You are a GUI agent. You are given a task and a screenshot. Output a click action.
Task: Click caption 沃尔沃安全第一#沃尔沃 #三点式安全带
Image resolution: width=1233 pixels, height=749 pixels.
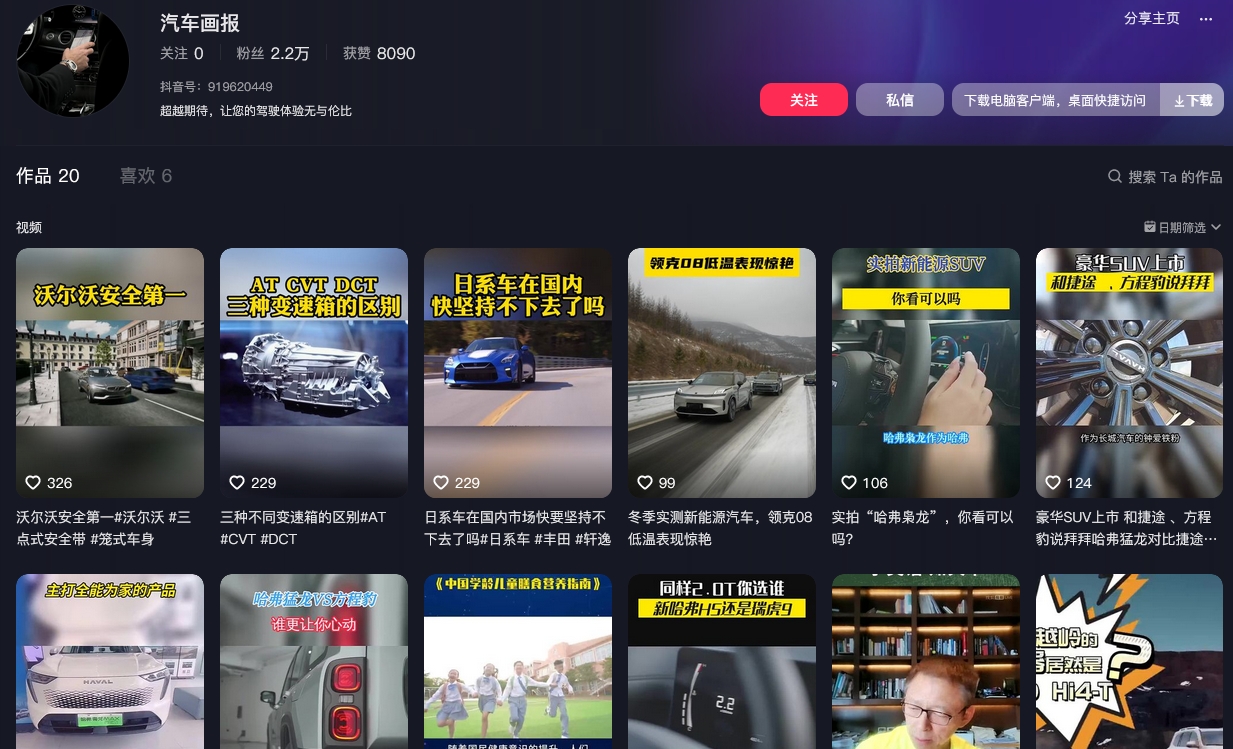(104, 528)
